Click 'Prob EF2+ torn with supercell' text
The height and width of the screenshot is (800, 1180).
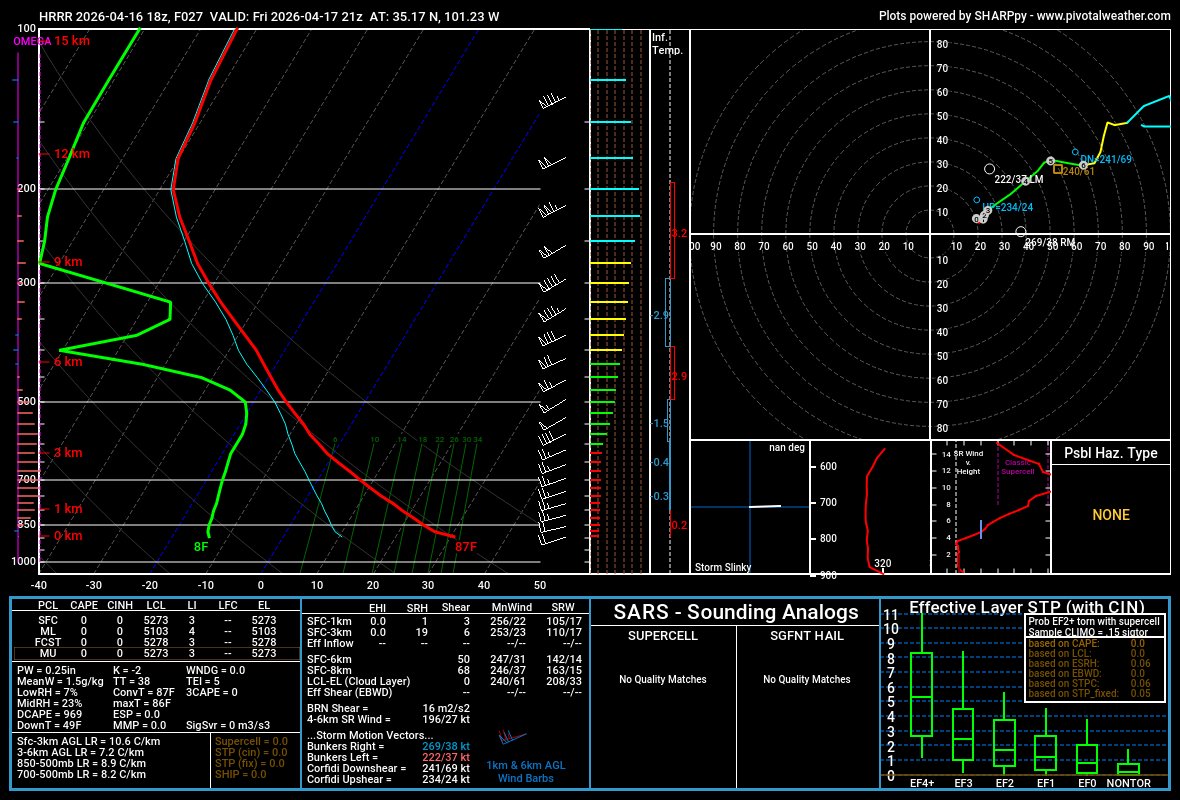coord(1094,621)
